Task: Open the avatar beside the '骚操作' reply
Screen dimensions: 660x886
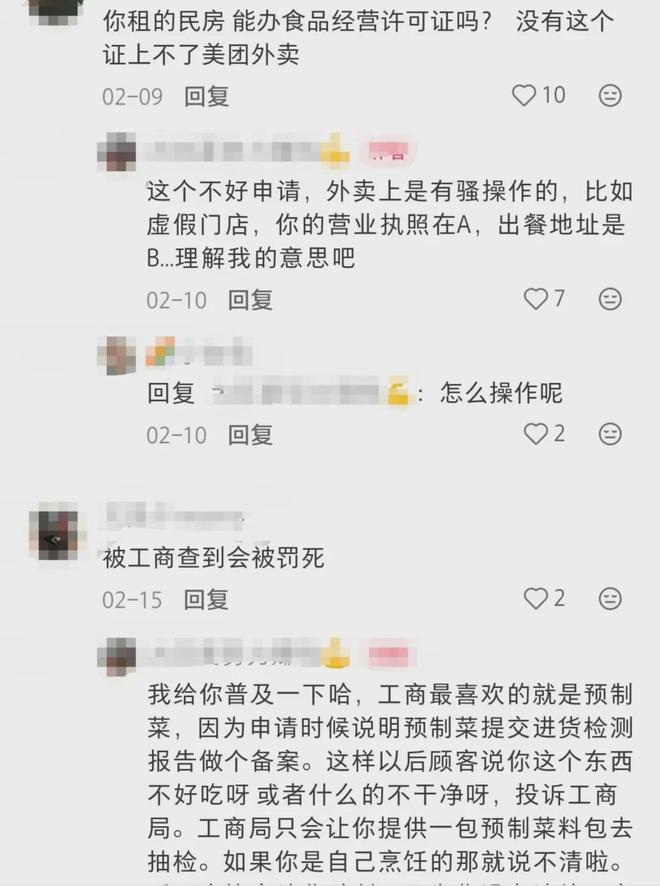Action: click(117, 151)
